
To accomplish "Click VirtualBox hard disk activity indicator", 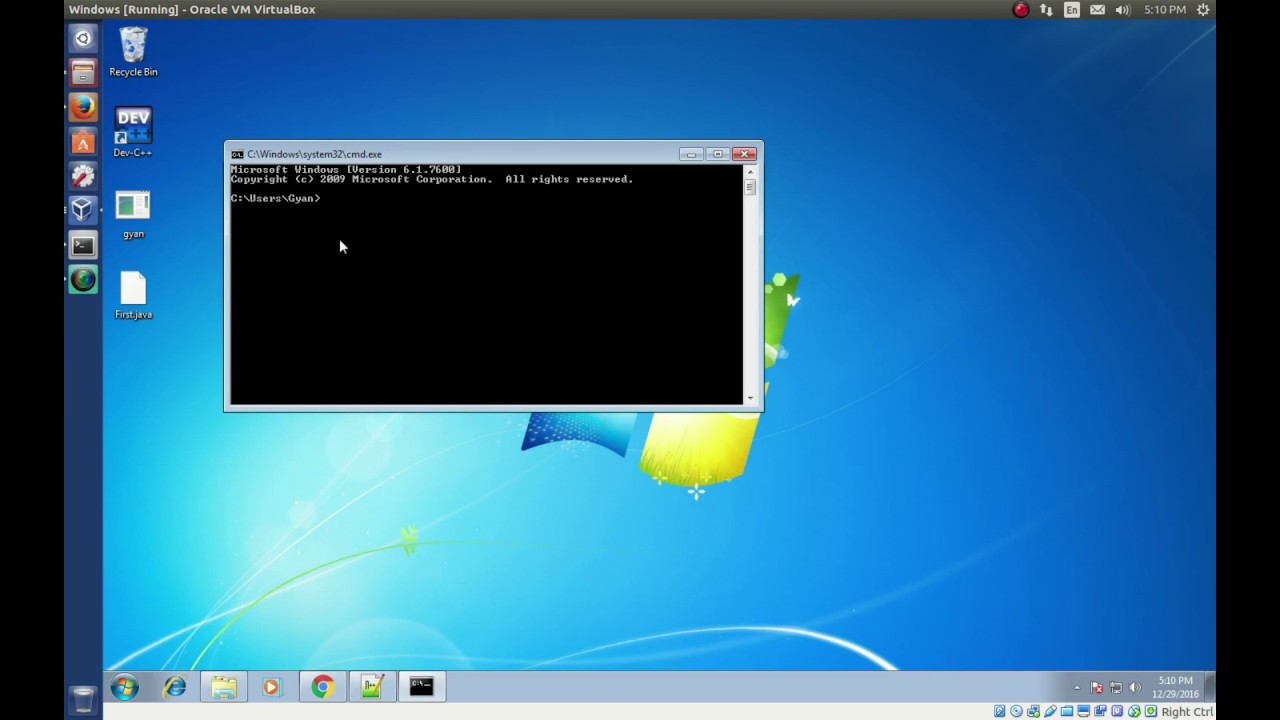I will 1000,711.
